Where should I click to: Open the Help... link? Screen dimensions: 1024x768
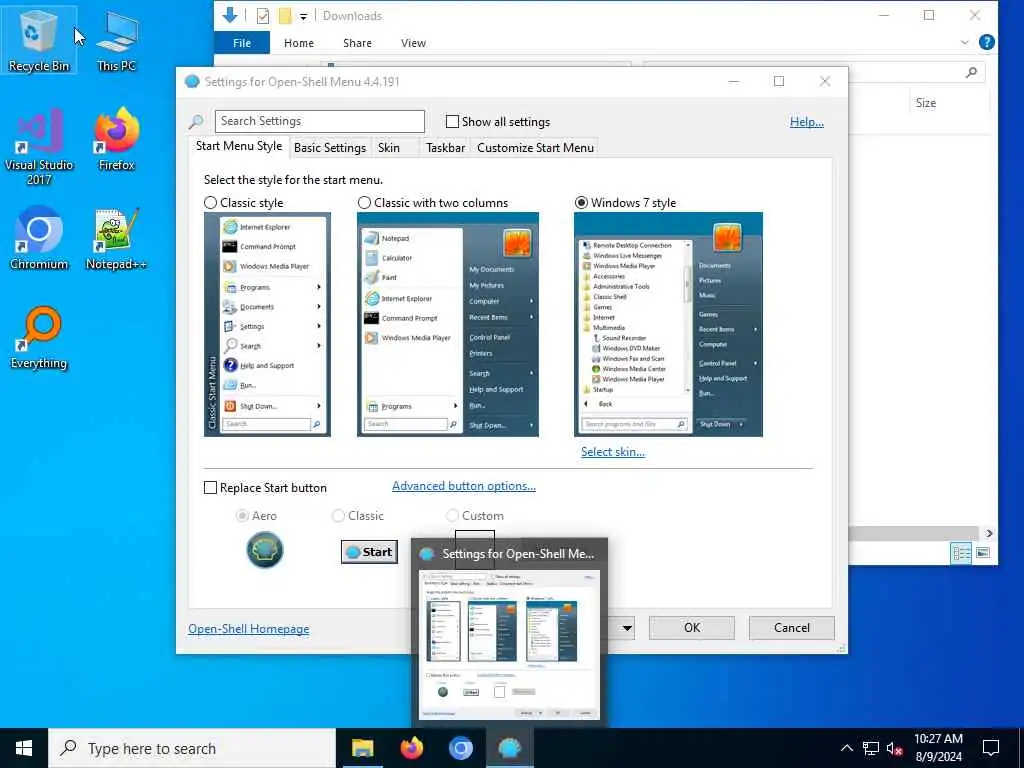pos(807,122)
